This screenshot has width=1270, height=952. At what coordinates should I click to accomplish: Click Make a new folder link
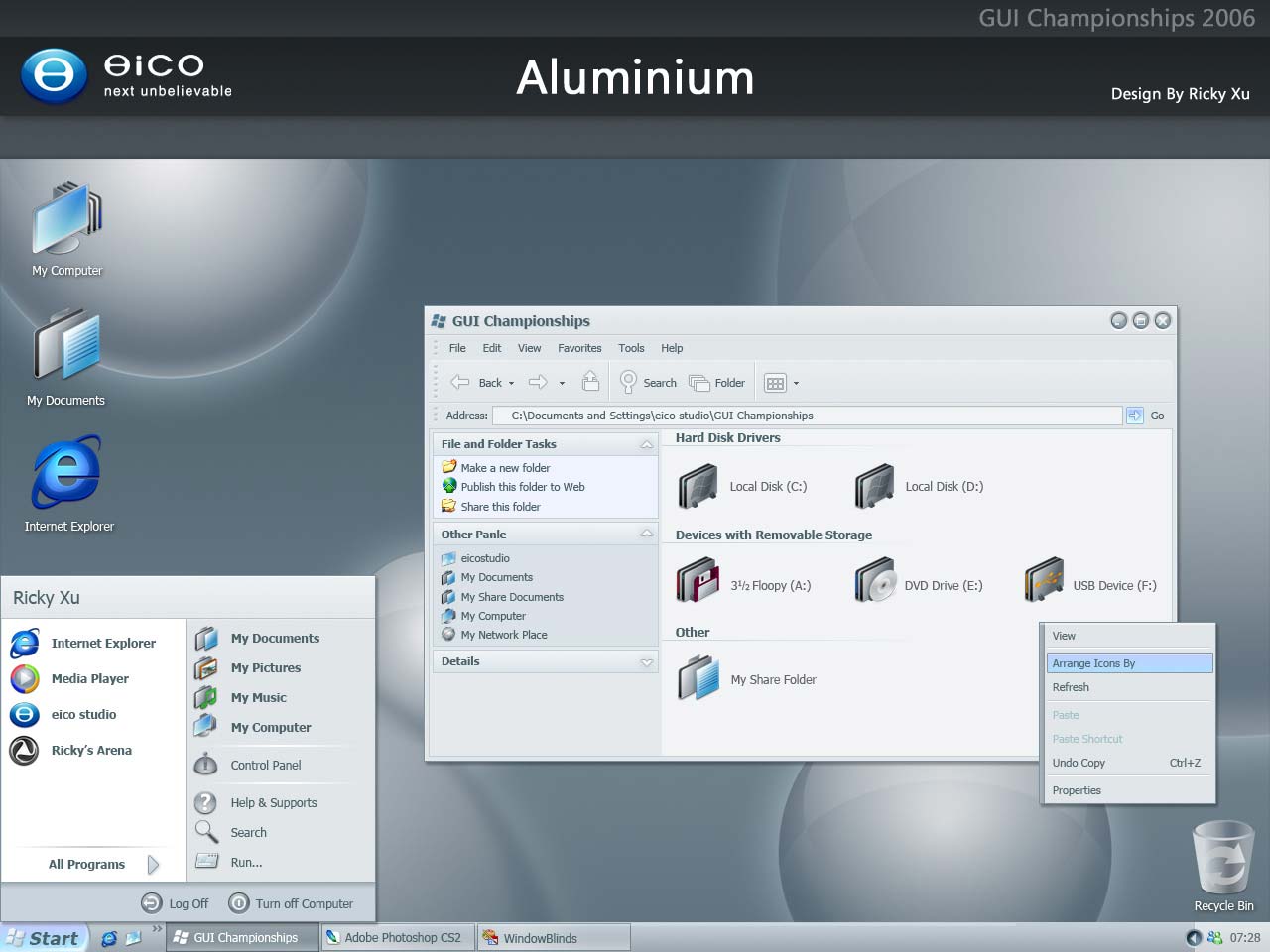[496, 467]
